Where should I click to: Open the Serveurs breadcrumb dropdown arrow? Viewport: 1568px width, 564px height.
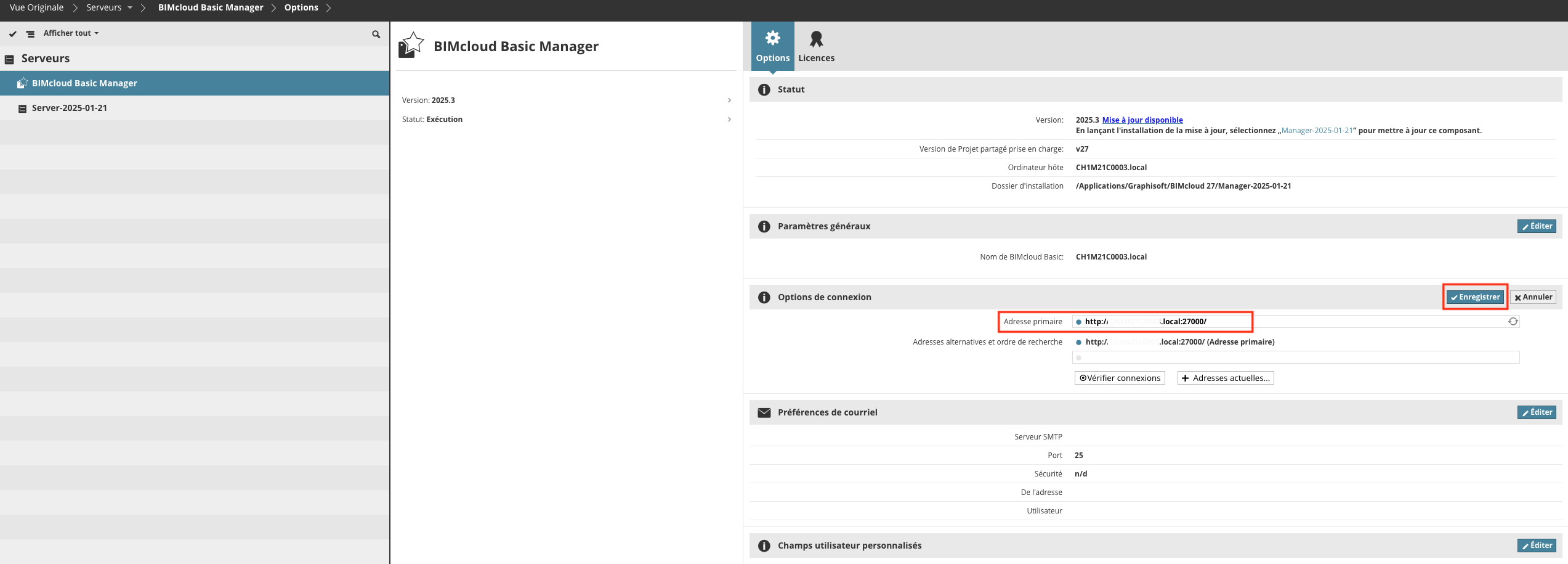tap(130, 8)
